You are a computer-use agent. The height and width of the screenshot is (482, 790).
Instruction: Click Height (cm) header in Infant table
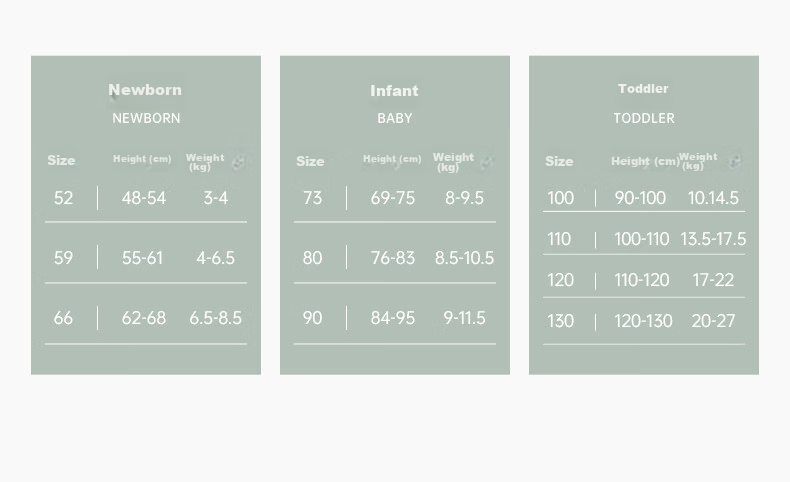tap(392, 159)
